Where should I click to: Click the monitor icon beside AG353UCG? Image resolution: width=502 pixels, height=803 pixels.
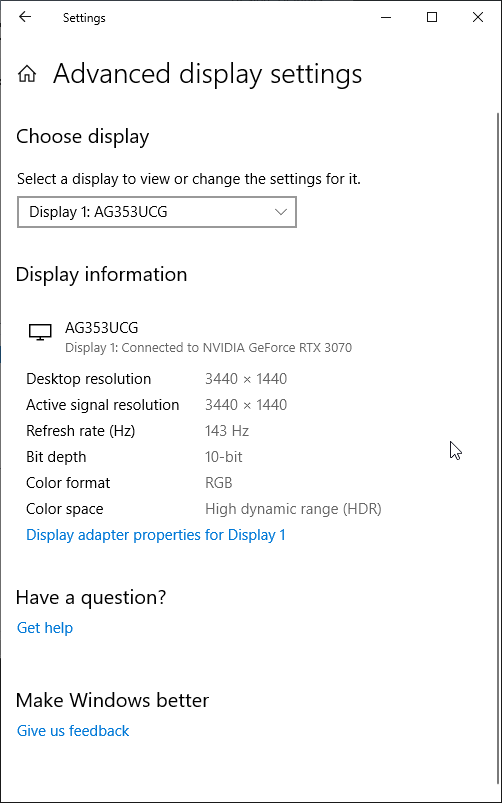(x=40, y=332)
